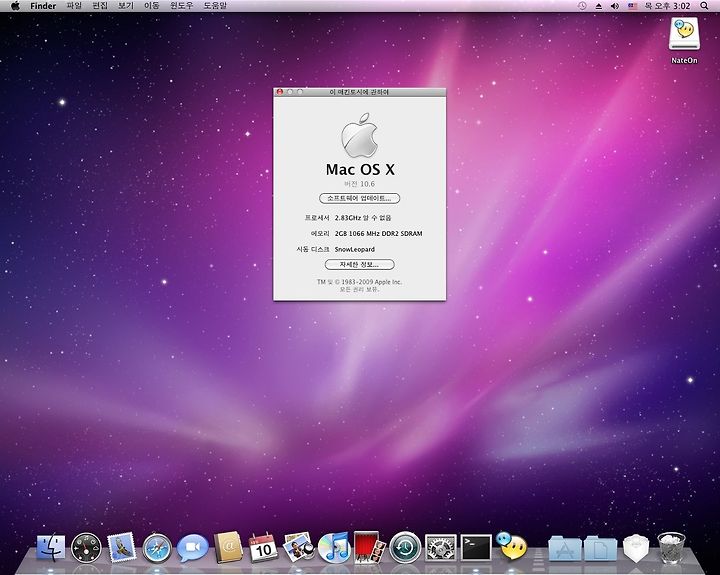Viewport: 720px width, 575px height.
Task: Click the 소프트웨어 업데이트... button
Action: click(360, 198)
